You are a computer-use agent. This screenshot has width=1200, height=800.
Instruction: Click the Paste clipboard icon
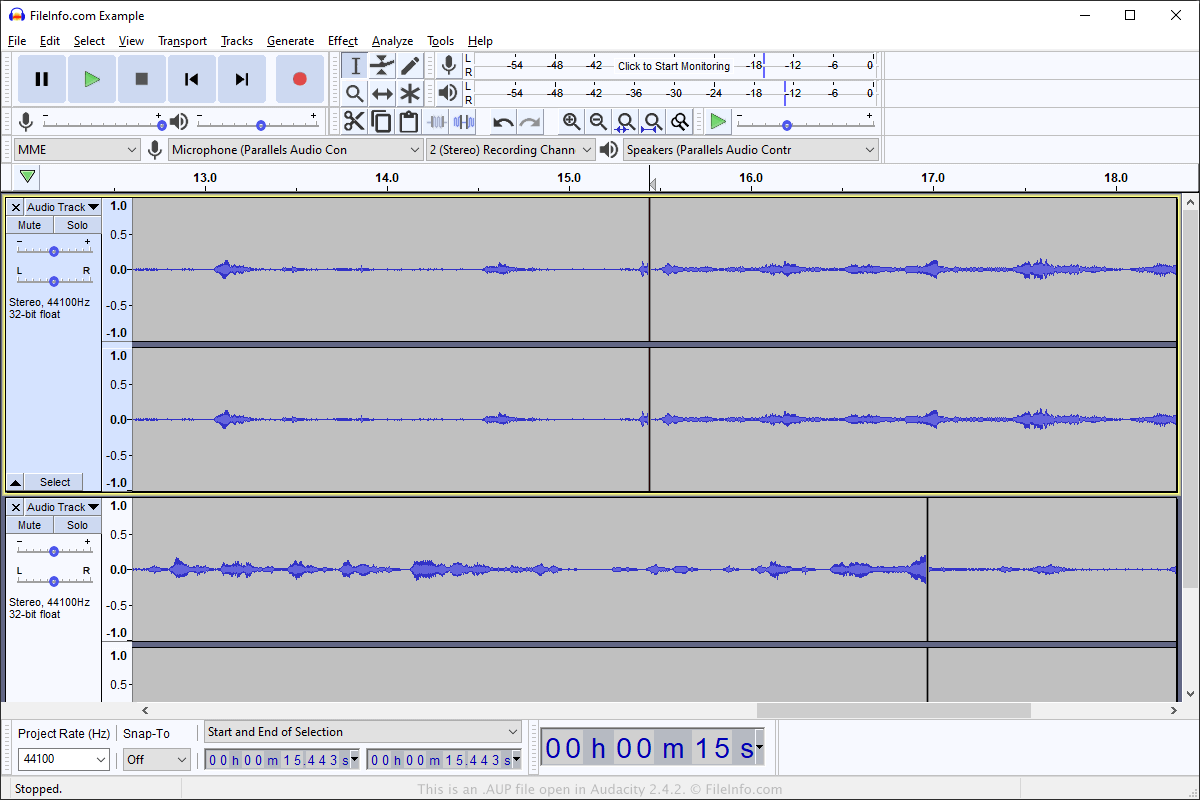tap(408, 122)
